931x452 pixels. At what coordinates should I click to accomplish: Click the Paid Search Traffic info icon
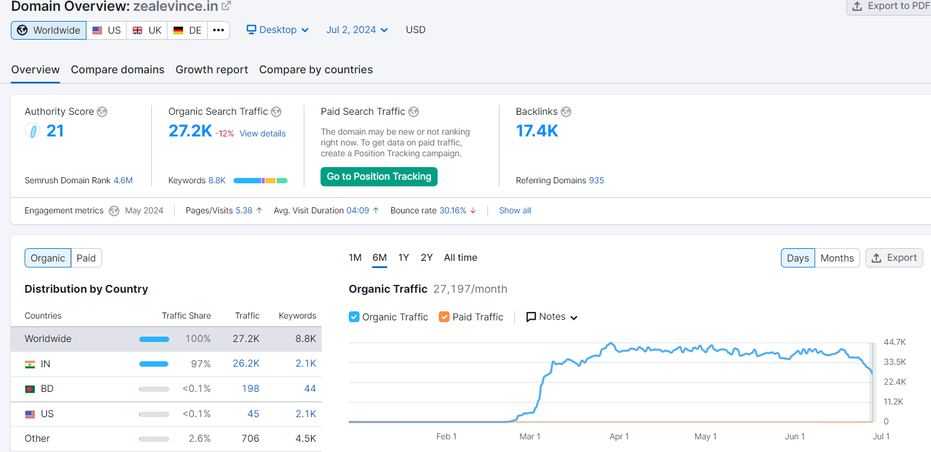pyautogui.click(x=414, y=112)
